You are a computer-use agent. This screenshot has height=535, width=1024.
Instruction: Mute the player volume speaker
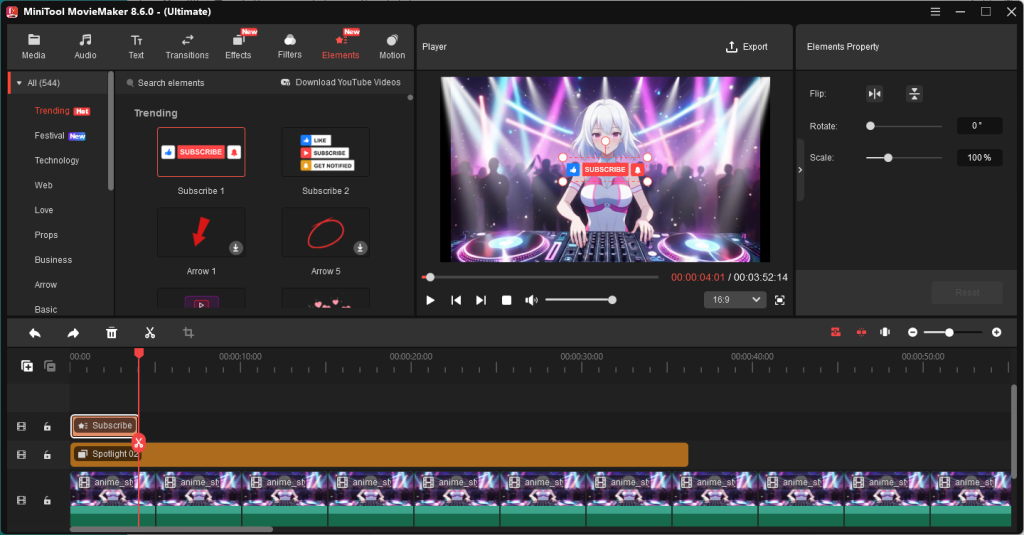pyautogui.click(x=531, y=300)
